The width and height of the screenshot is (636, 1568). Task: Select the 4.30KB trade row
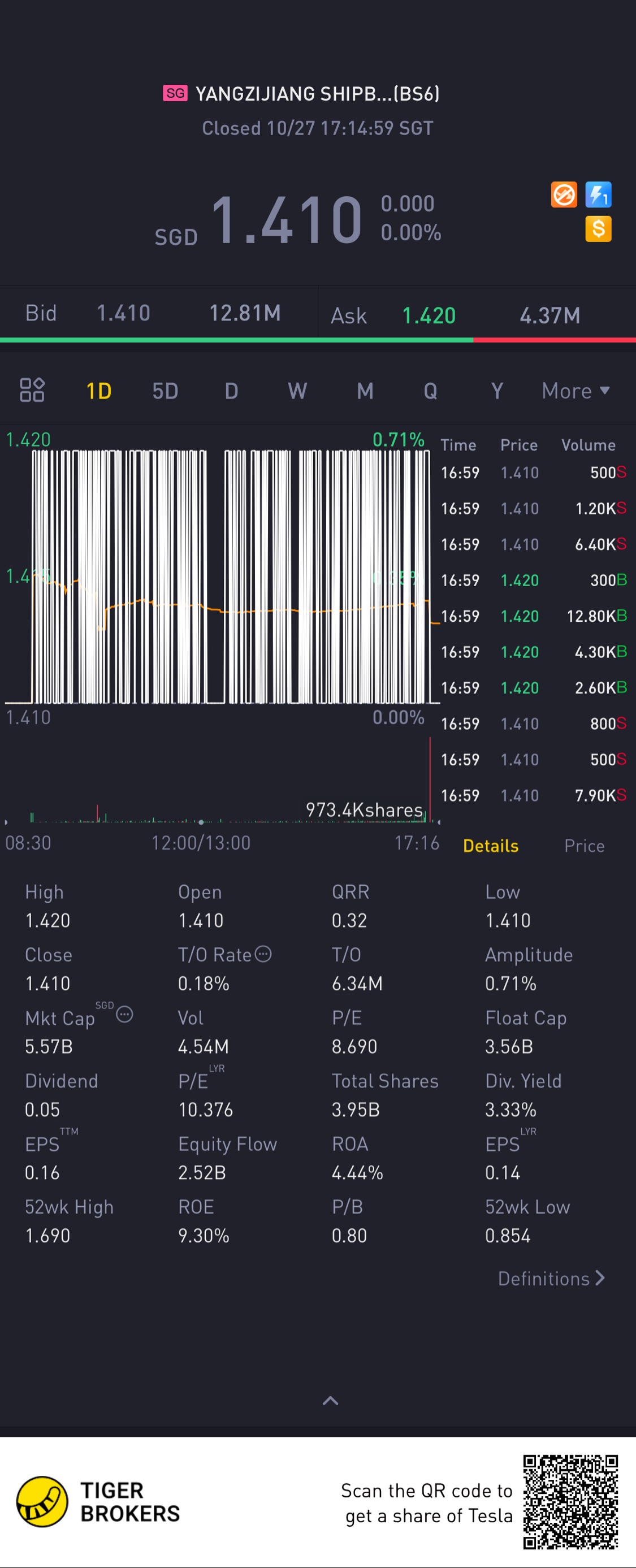[x=534, y=652]
